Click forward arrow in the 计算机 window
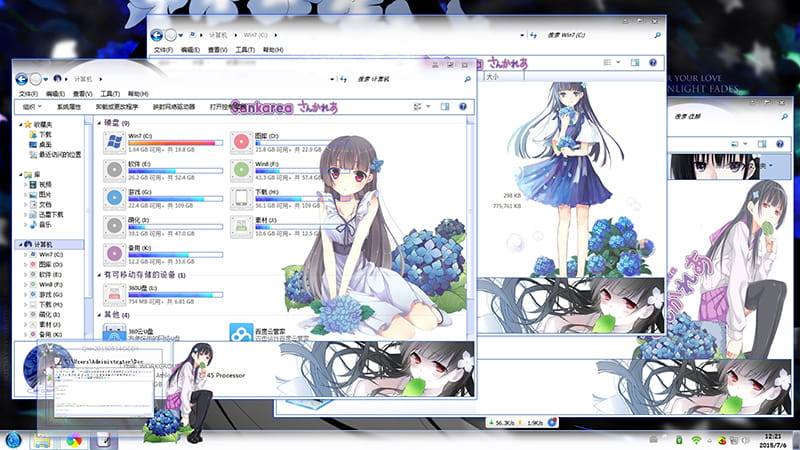 click(36, 79)
